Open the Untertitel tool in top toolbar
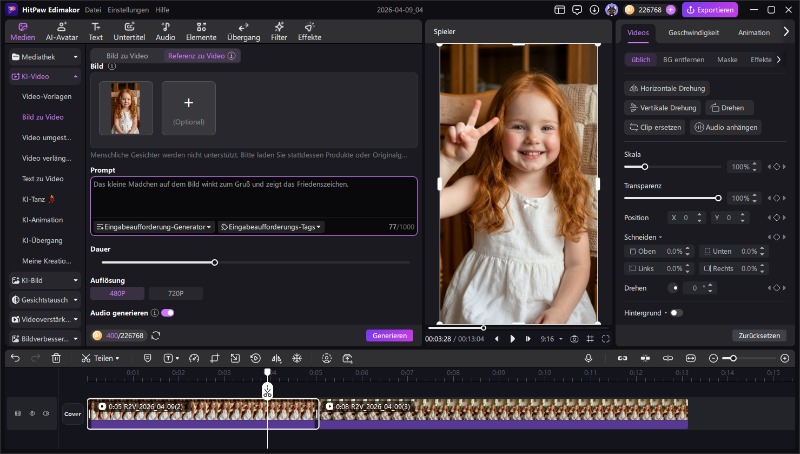 point(129,30)
